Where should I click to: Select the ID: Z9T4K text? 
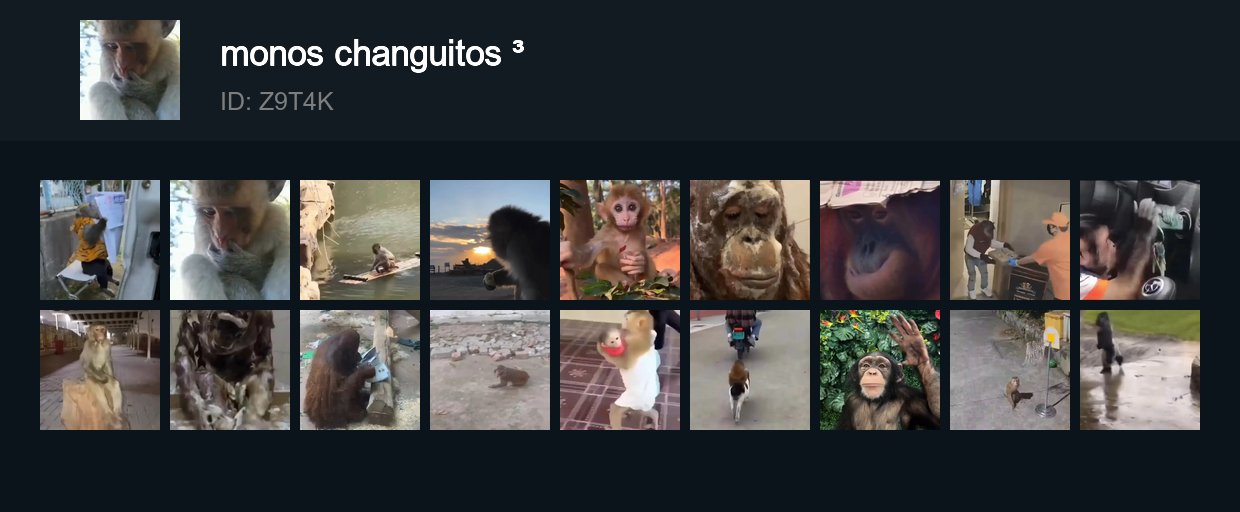pyautogui.click(x=277, y=101)
